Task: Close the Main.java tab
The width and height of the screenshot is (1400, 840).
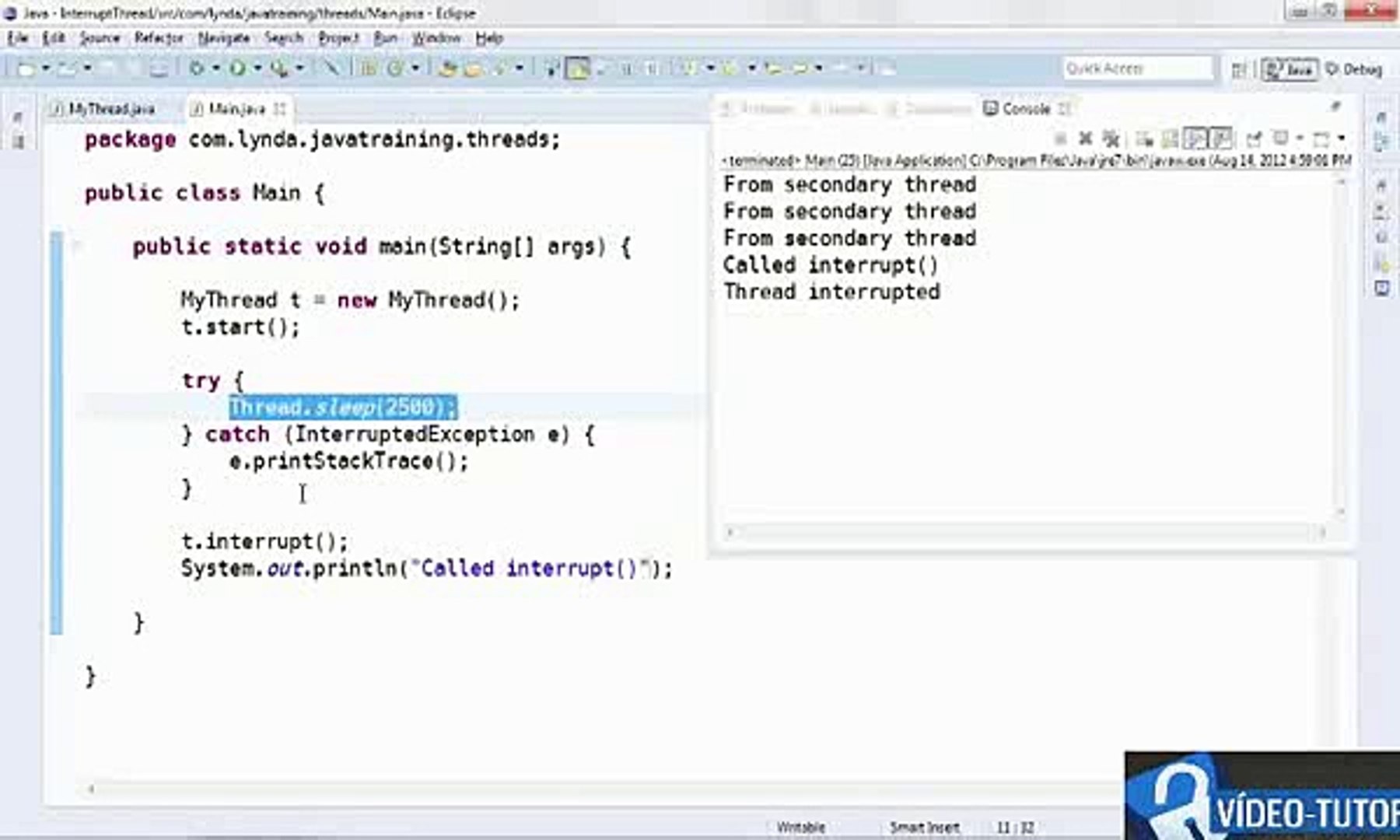Action: [x=280, y=109]
